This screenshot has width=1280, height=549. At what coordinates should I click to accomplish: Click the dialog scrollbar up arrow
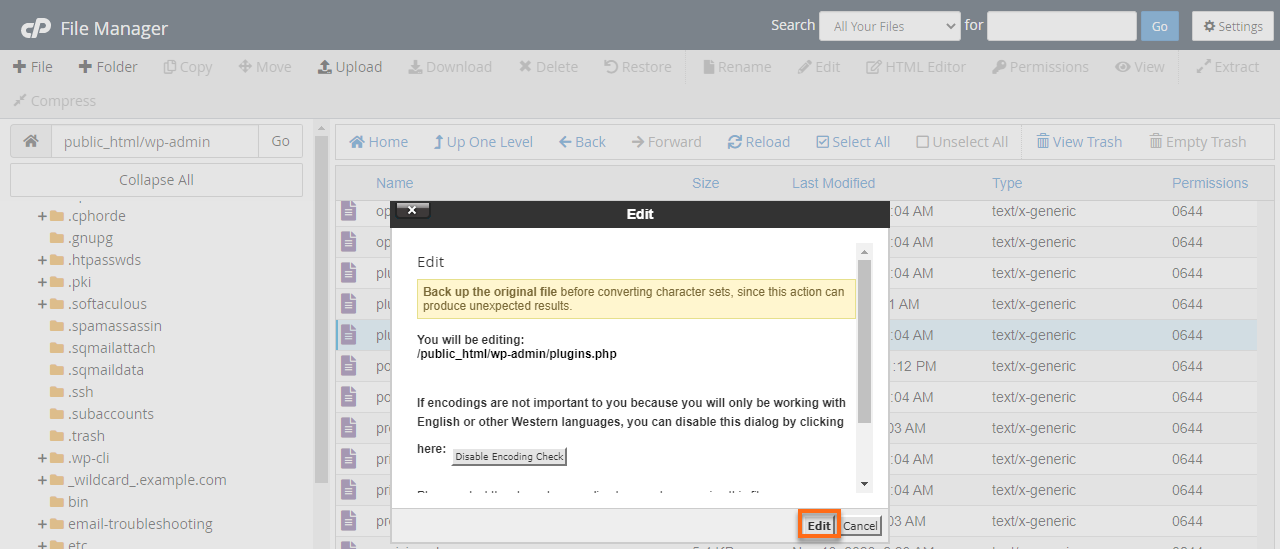(864, 250)
